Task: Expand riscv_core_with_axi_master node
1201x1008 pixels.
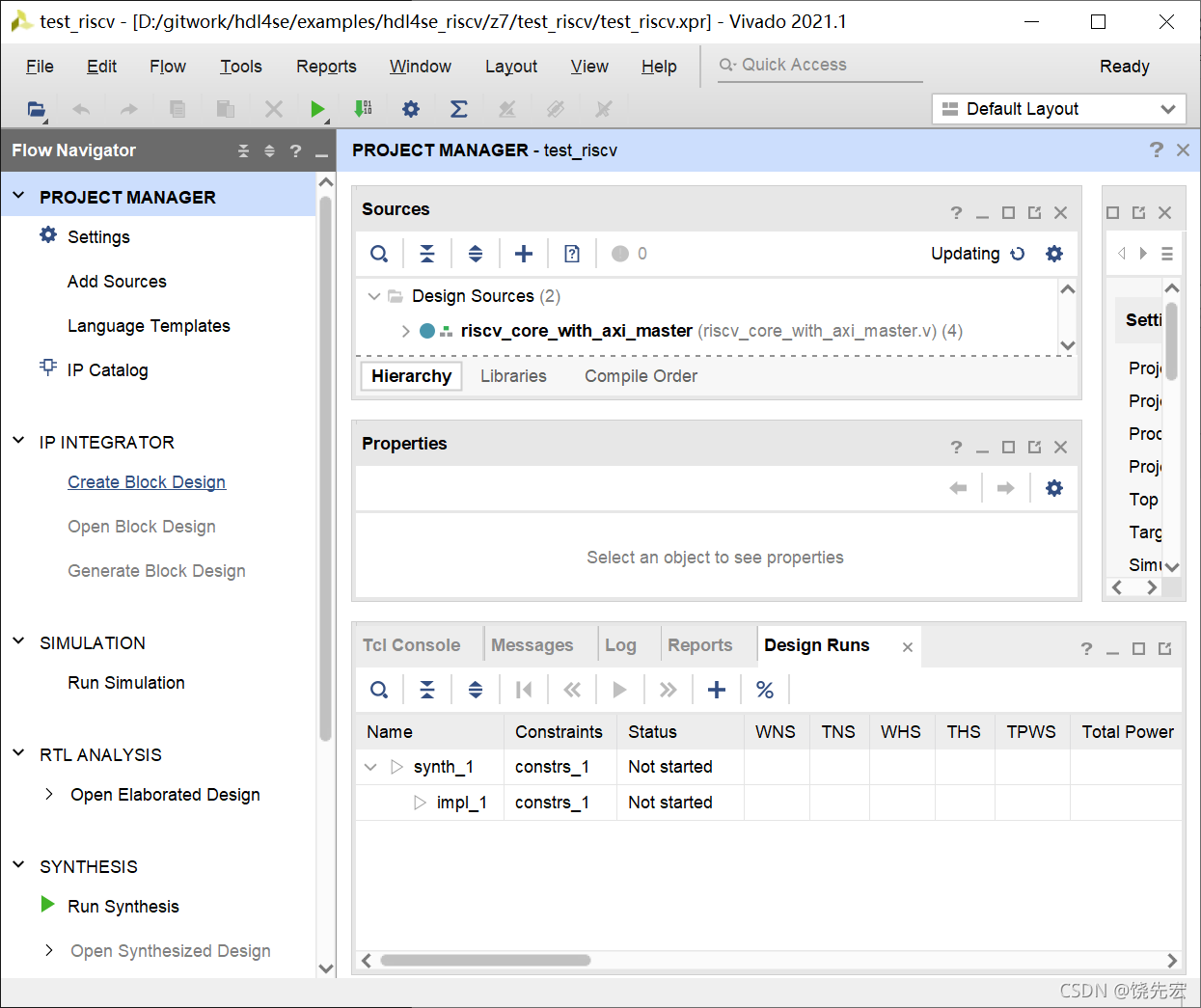Action: coord(405,331)
